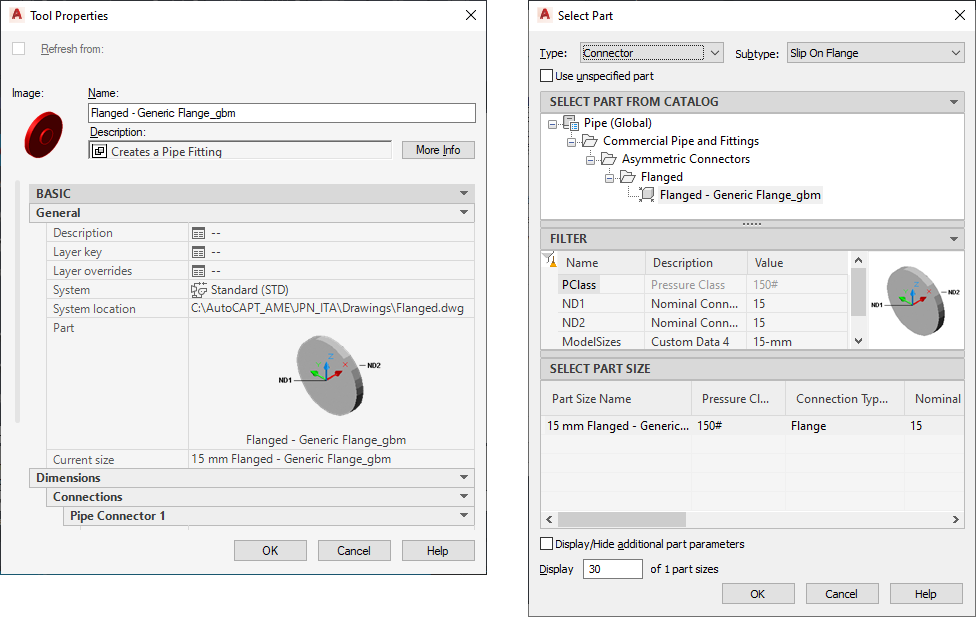Collapse the Commercial Pipe and Fittings node
The height and width of the screenshot is (617, 976).
(x=571, y=143)
